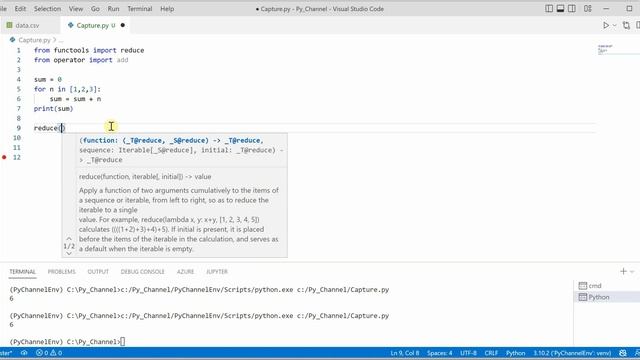Switch to the data.csv editor tab
The height and width of the screenshot is (360, 640).
coord(27,25)
